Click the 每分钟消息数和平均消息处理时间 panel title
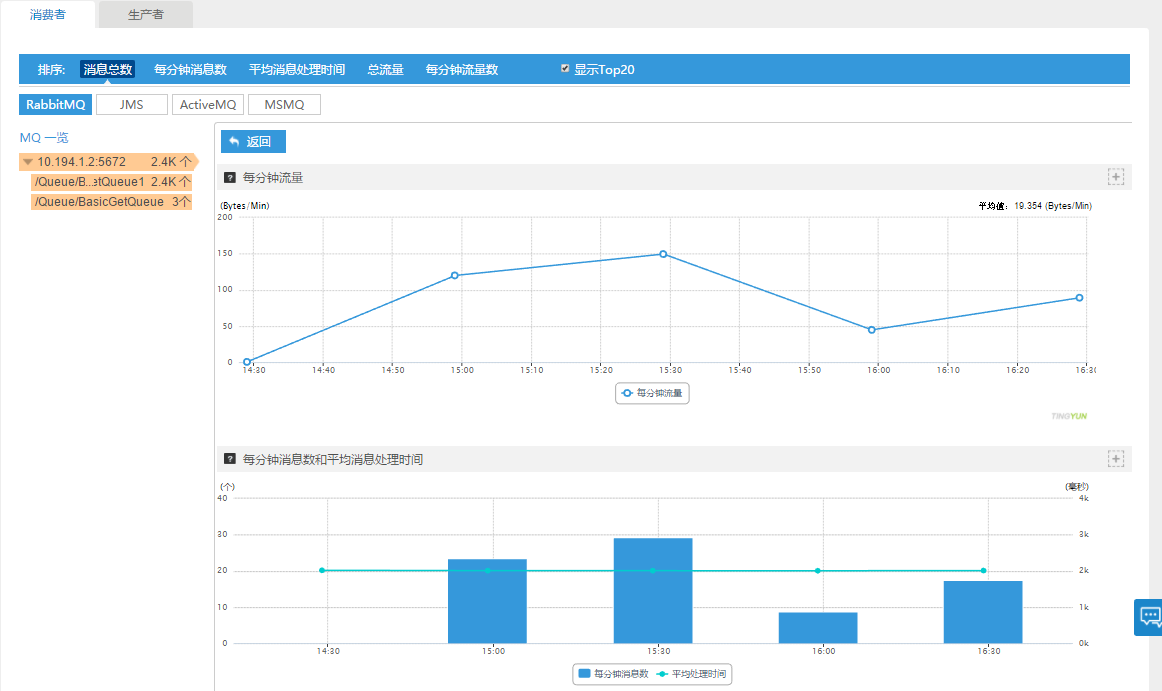Image resolution: width=1162 pixels, height=691 pixels. click(333, 460)
